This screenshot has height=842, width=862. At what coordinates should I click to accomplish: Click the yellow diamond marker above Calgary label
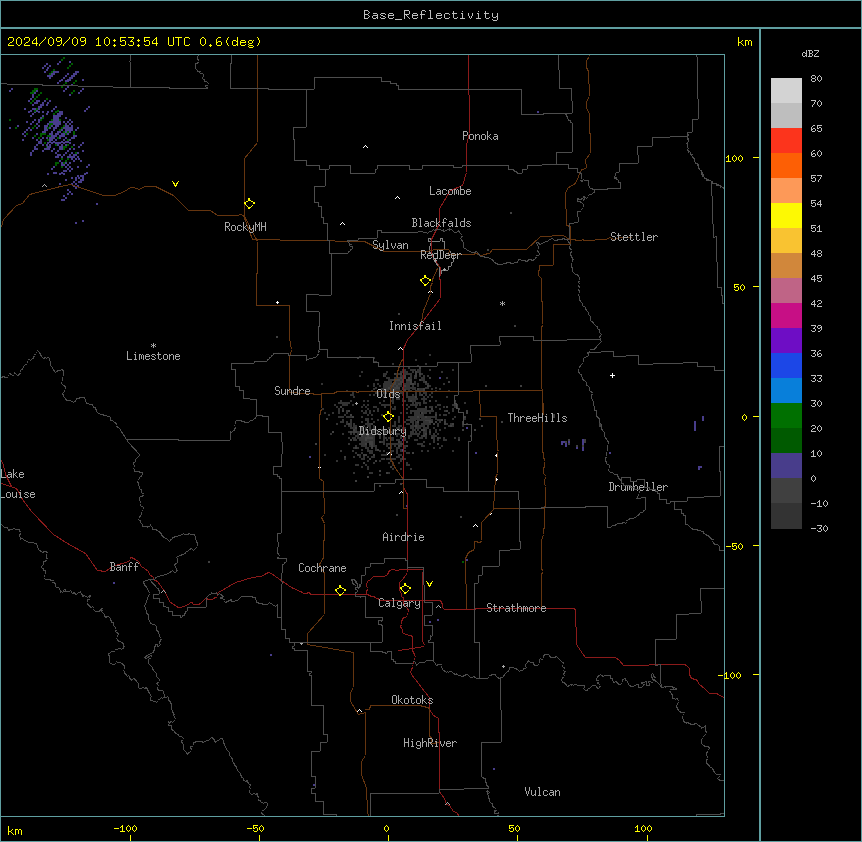(405, 589)
